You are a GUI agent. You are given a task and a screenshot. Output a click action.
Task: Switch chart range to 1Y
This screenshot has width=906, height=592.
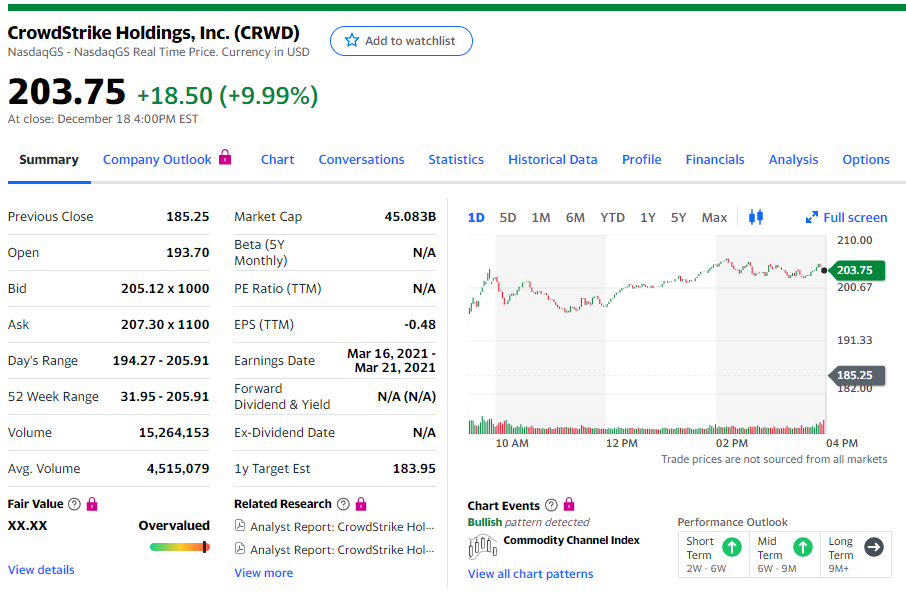648,217
